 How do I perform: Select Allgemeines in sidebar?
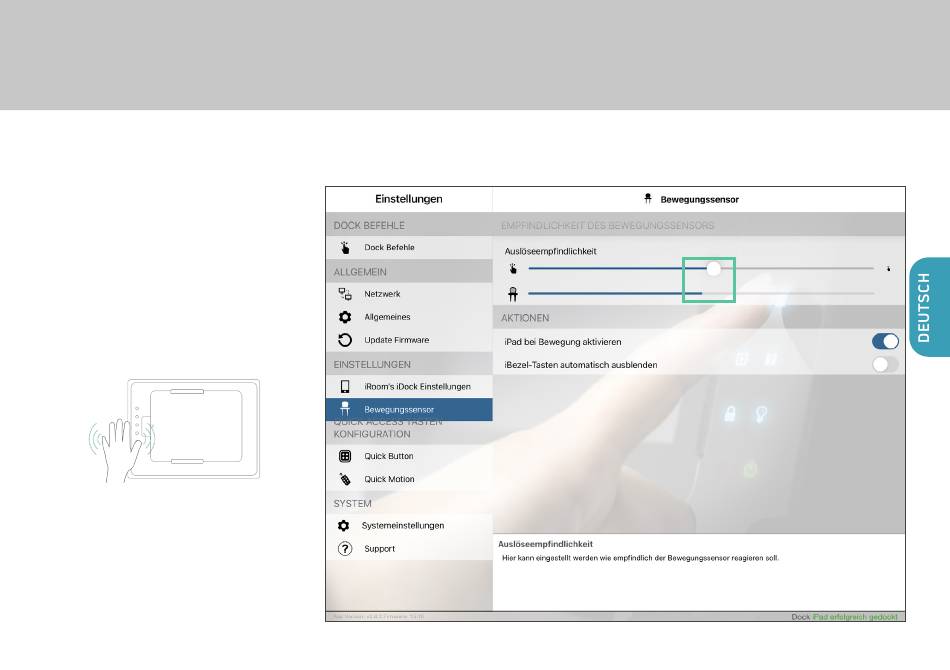(409, 317)
